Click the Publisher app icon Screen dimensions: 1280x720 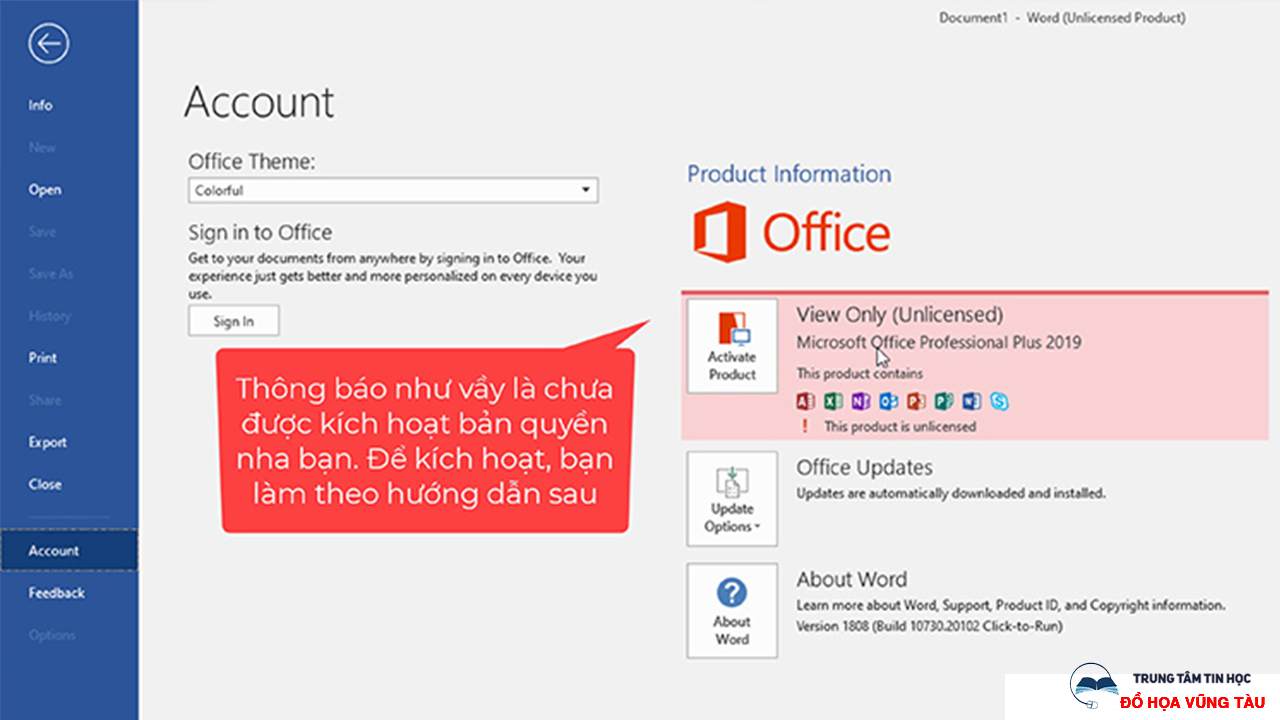(944, 402)
